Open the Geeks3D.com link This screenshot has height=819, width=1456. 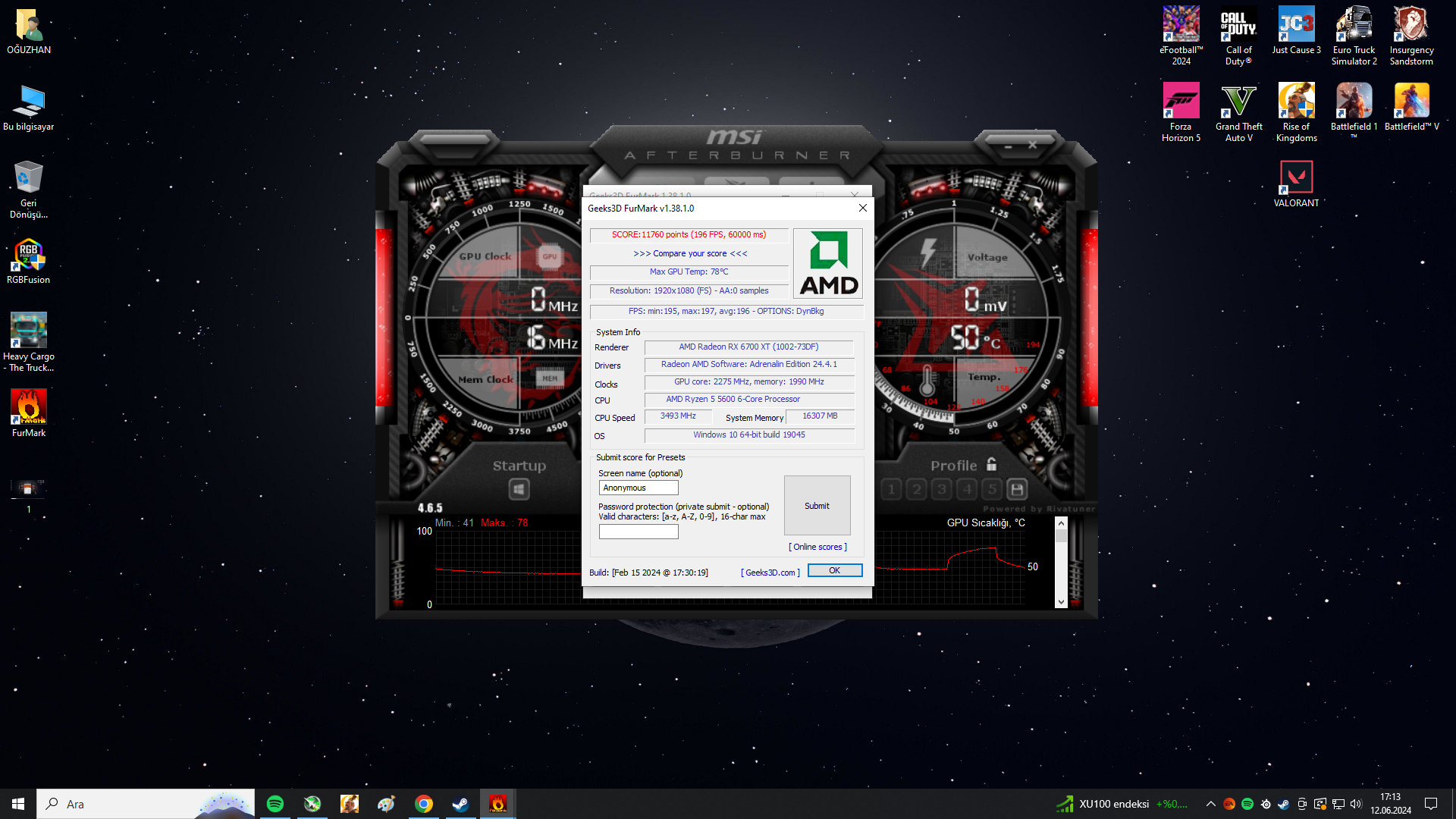[x=770, y=573]
